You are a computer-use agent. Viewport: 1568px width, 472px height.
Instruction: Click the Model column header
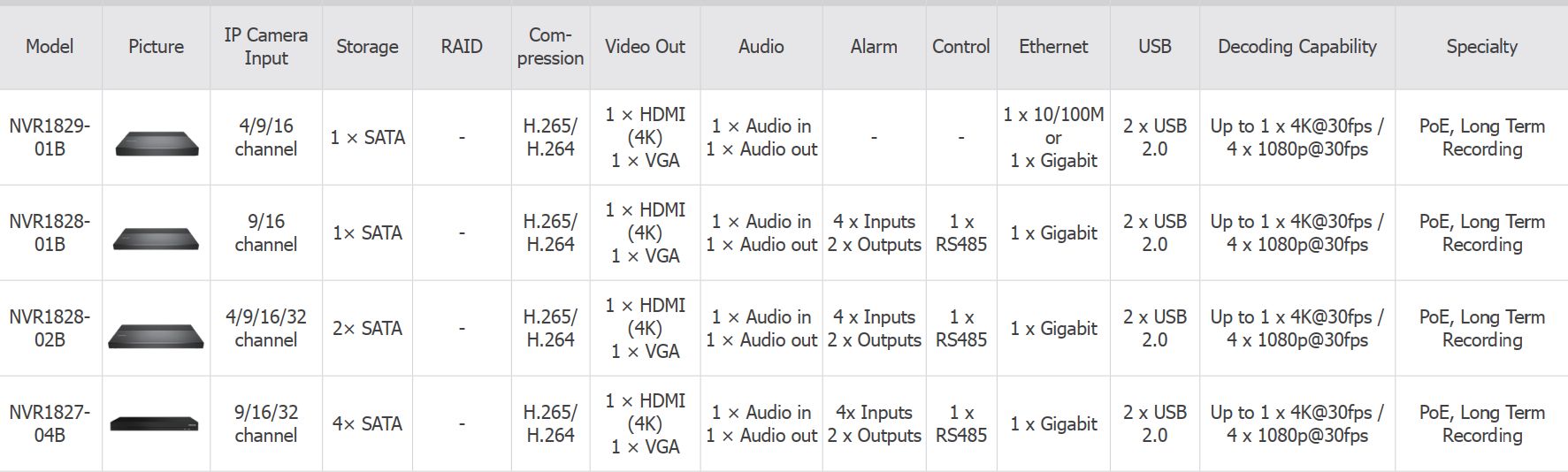point(50,47)
